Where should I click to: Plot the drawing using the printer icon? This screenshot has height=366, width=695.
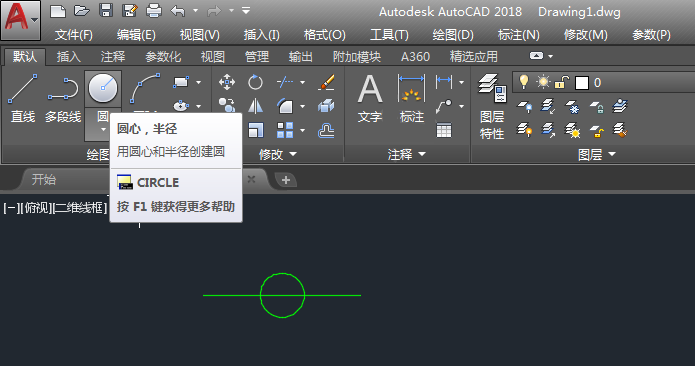[153, 11]
